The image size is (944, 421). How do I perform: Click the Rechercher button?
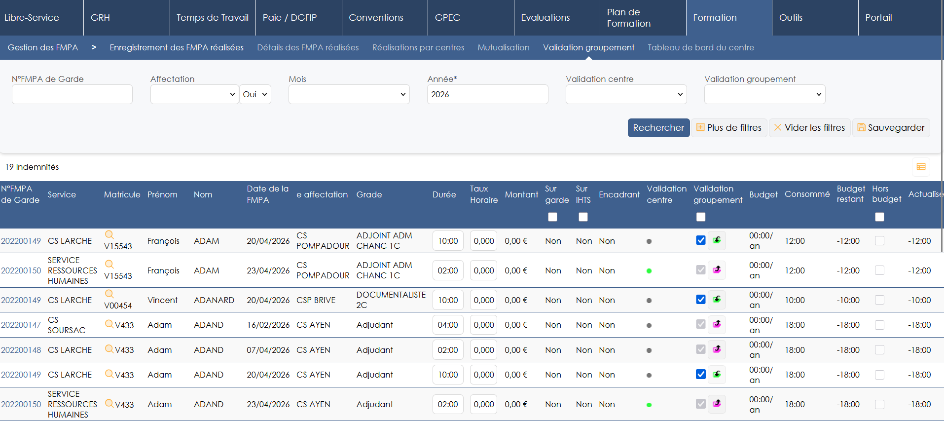pos(659,128)
